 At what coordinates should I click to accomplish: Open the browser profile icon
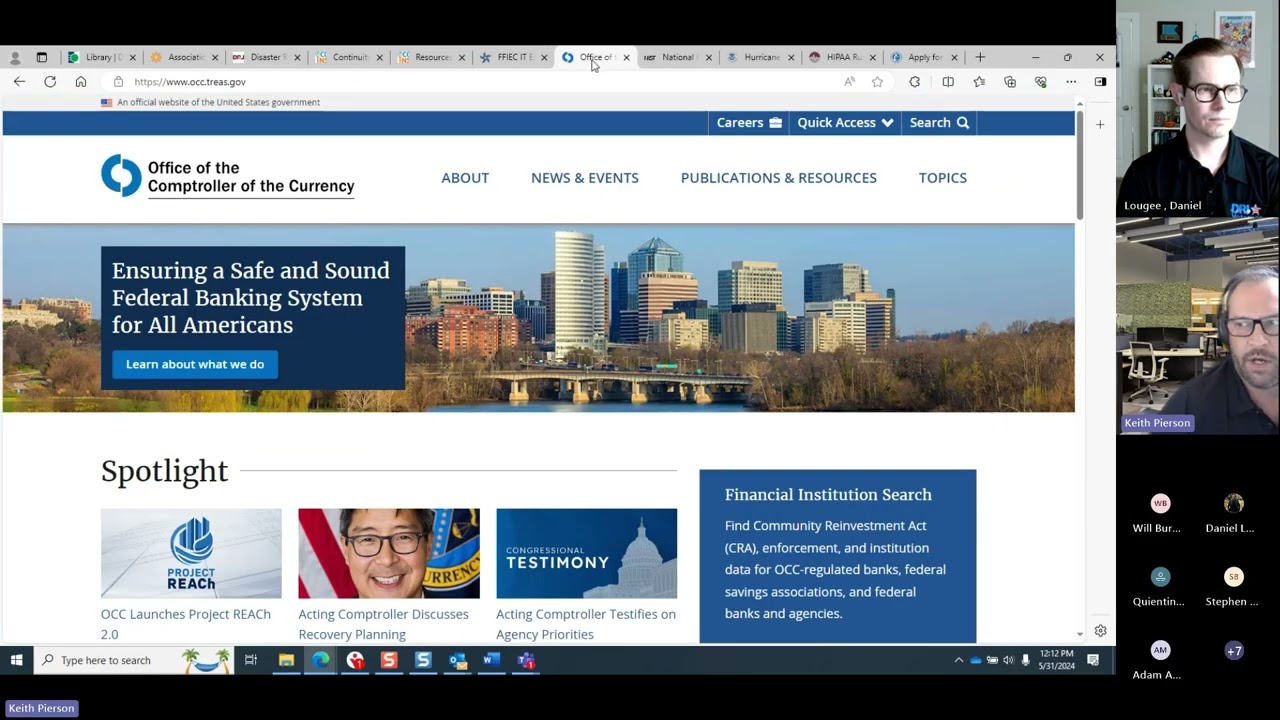click(x=14, y=57)
